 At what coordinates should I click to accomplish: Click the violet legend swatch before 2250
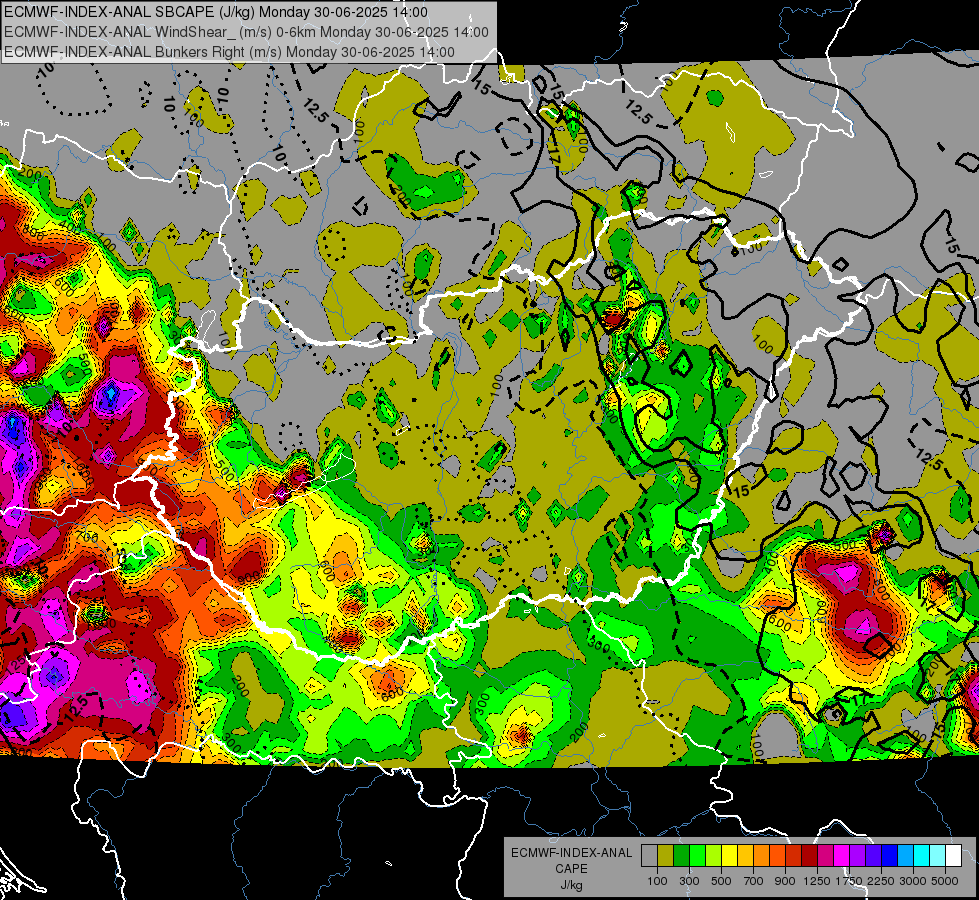(873, 855)
